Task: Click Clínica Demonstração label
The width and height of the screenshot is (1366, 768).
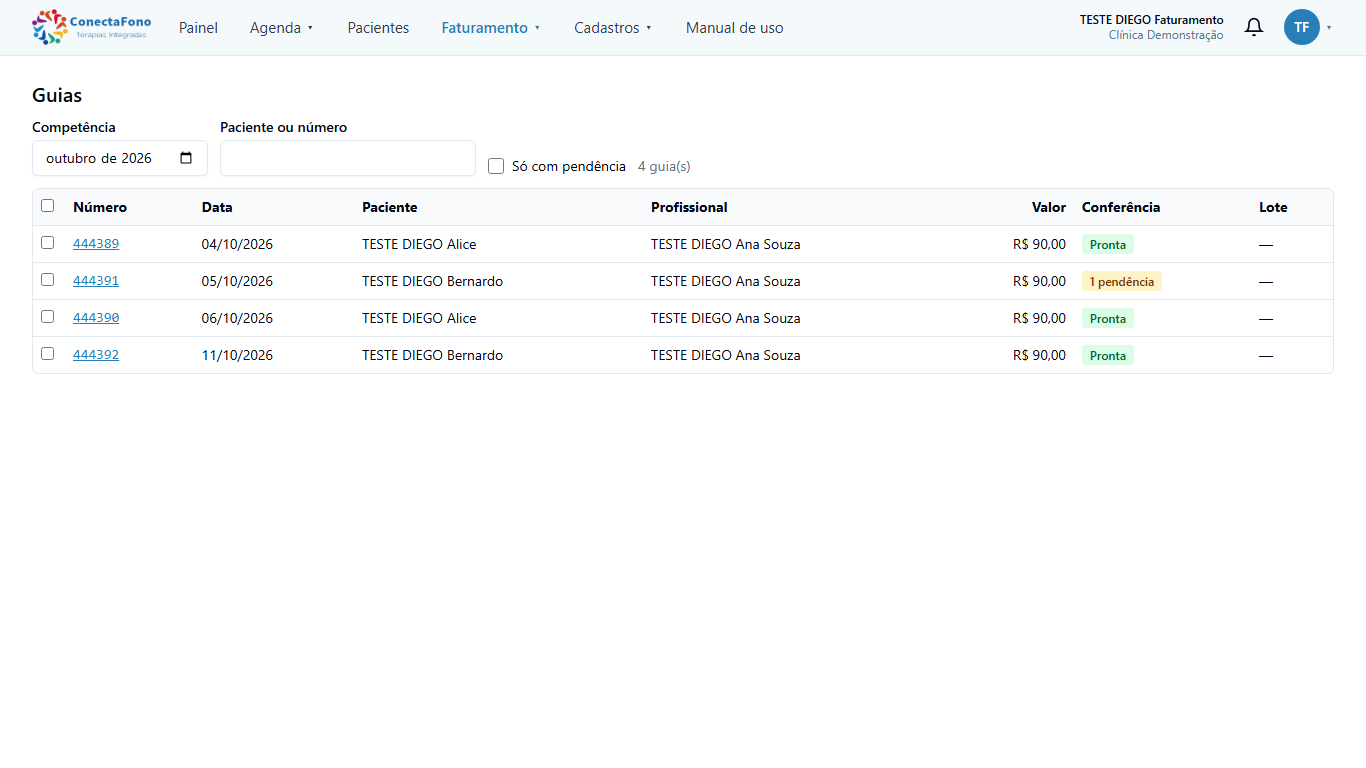Action: (x=1166, y=35)
